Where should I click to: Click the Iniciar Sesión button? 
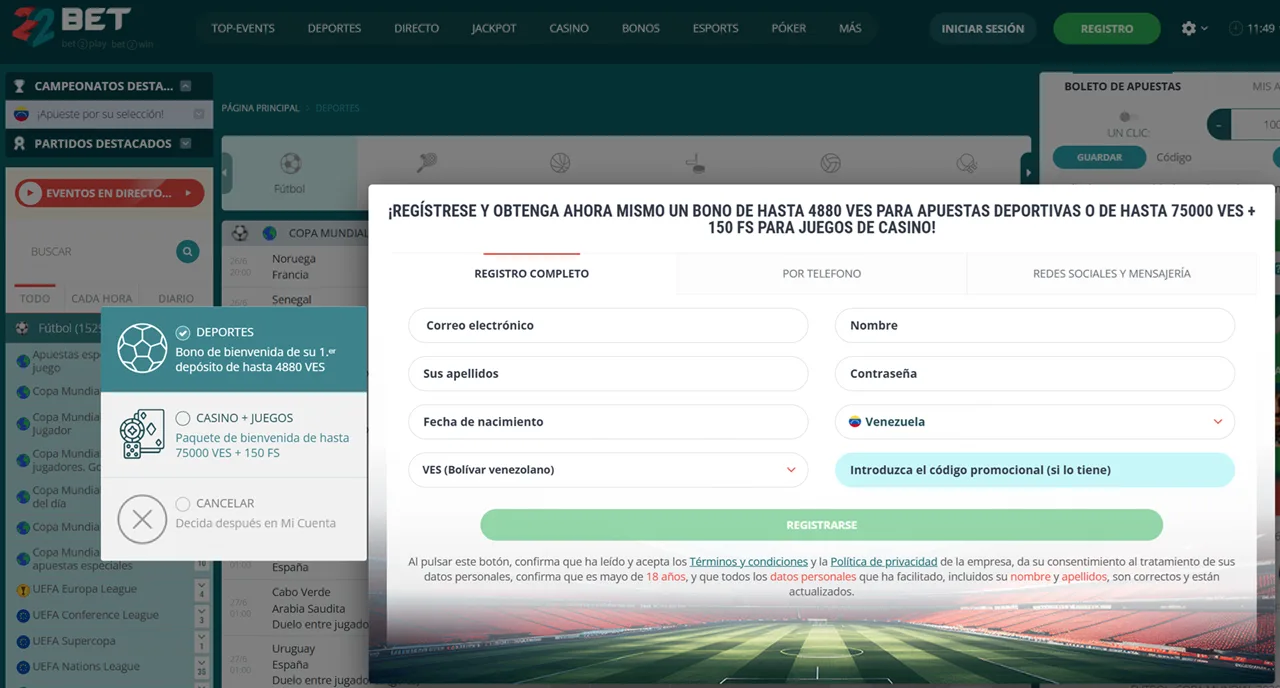(983, 29)
